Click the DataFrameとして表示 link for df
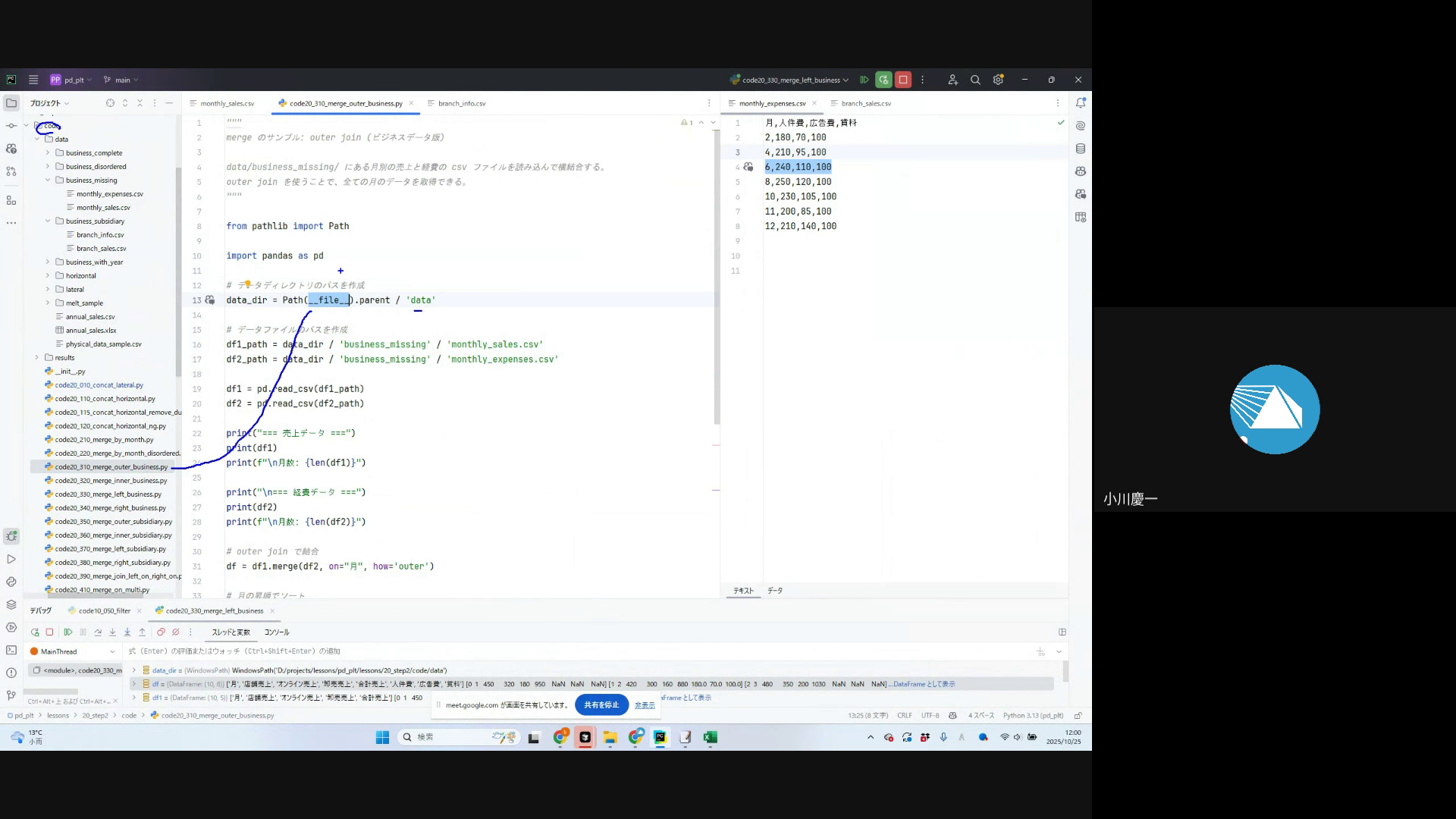 point(924,684)
